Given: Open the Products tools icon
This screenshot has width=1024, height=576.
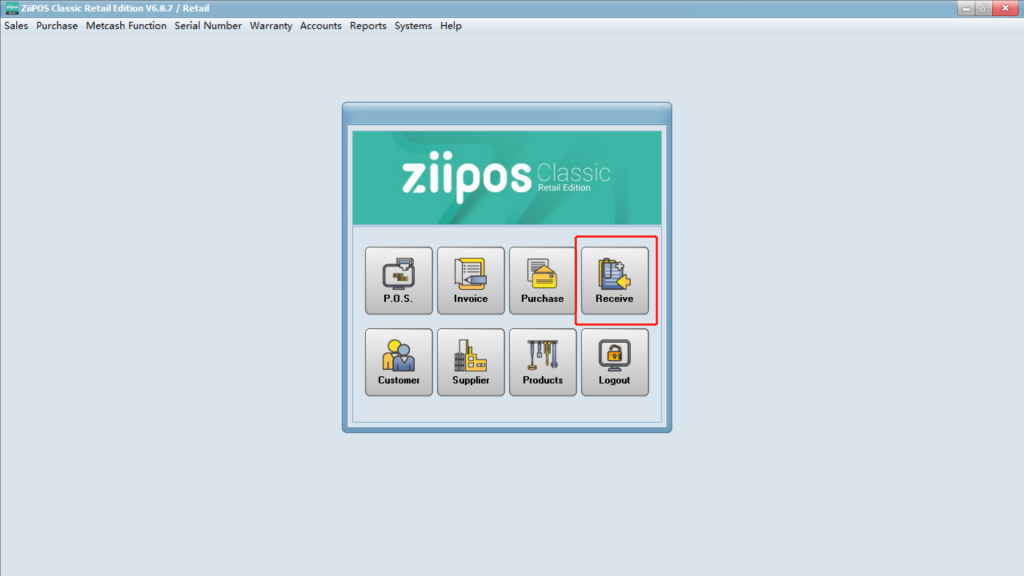Looking at the screenshot, I should pyautogui.click(x=542, y=362).
